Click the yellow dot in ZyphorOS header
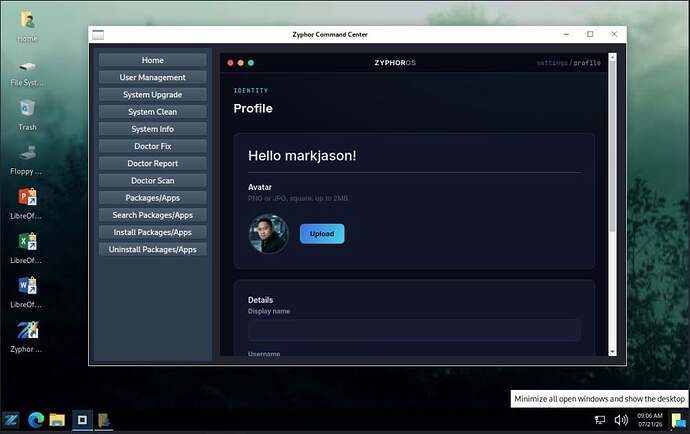Screen dimensions: 690x434 click(x=240, y=63)
